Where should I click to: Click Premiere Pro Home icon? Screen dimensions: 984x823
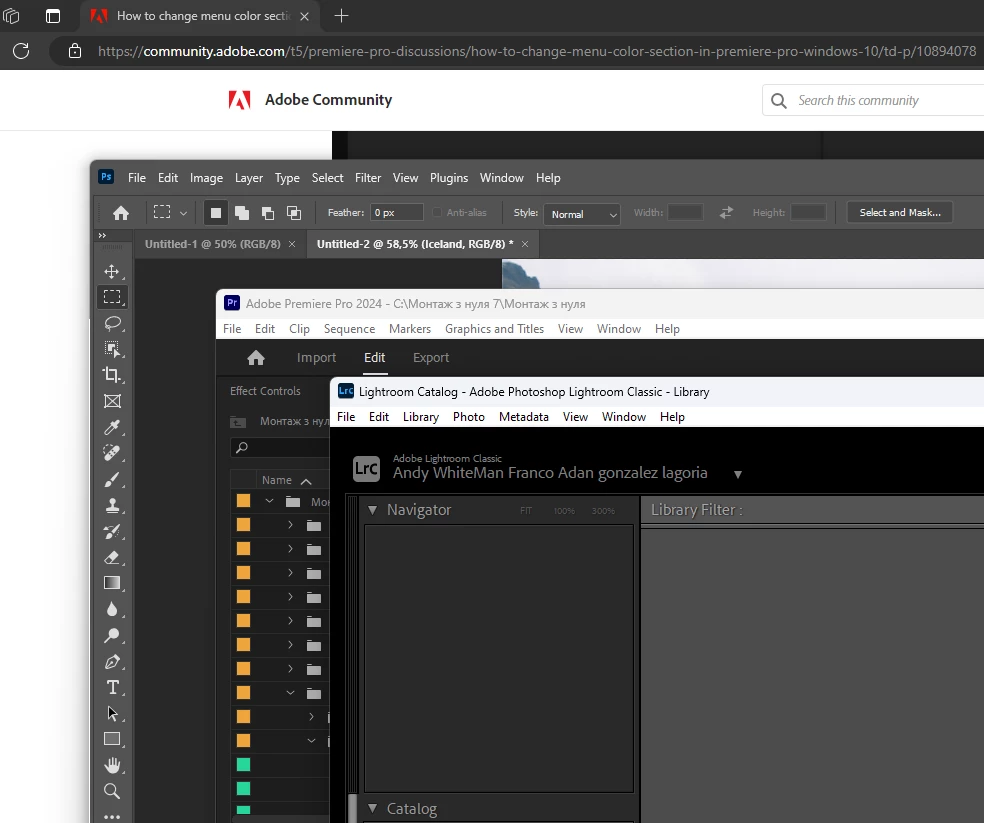256,358
